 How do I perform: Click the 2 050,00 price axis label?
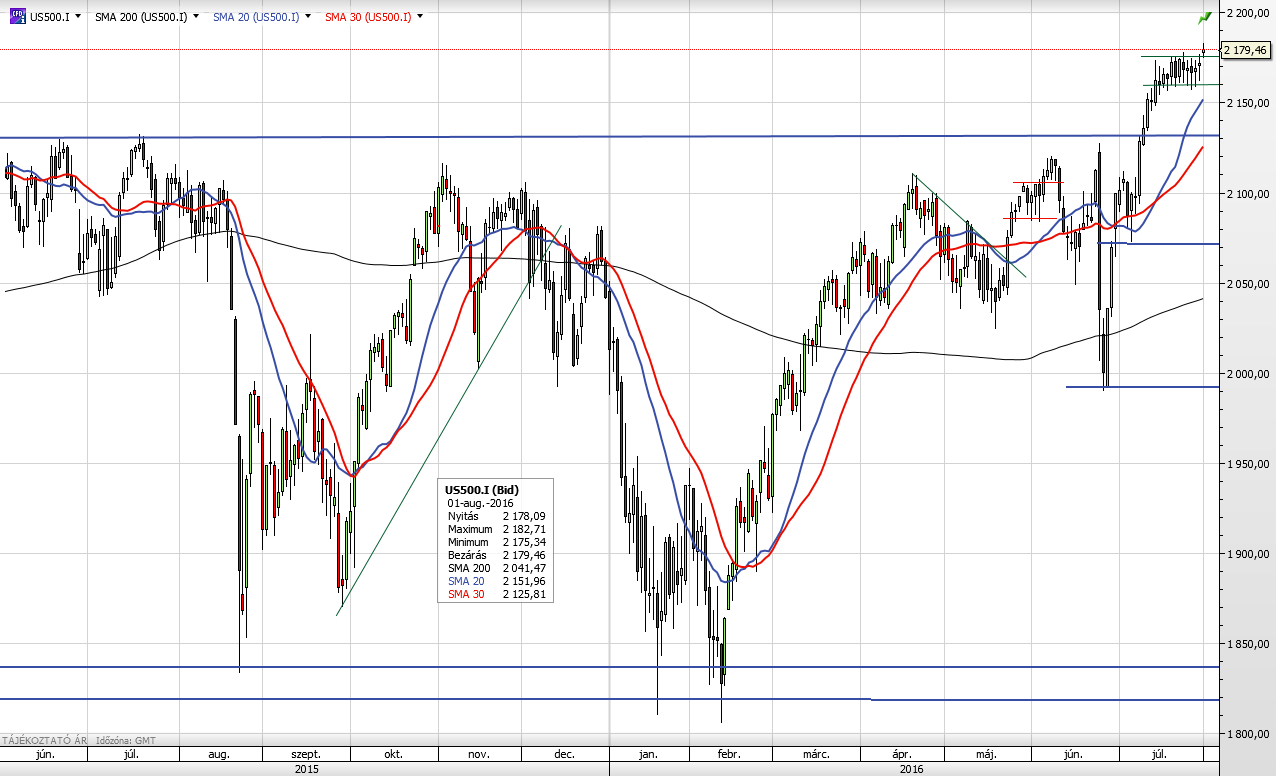click(1246, 283)
